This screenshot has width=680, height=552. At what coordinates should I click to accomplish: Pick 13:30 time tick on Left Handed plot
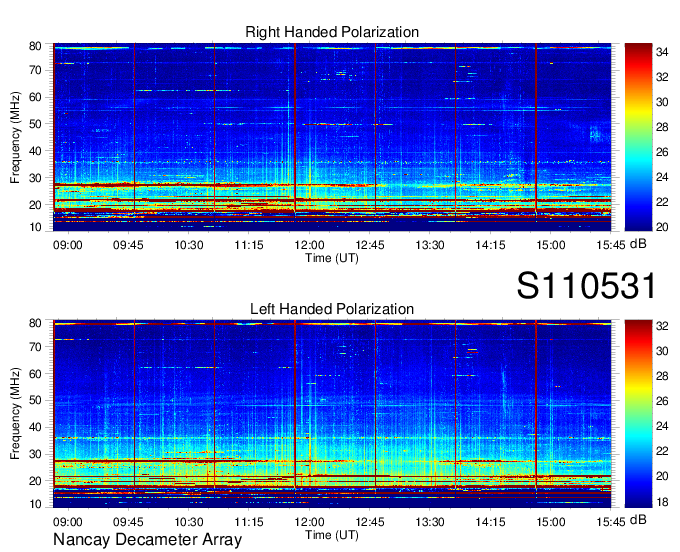point(430,522)
